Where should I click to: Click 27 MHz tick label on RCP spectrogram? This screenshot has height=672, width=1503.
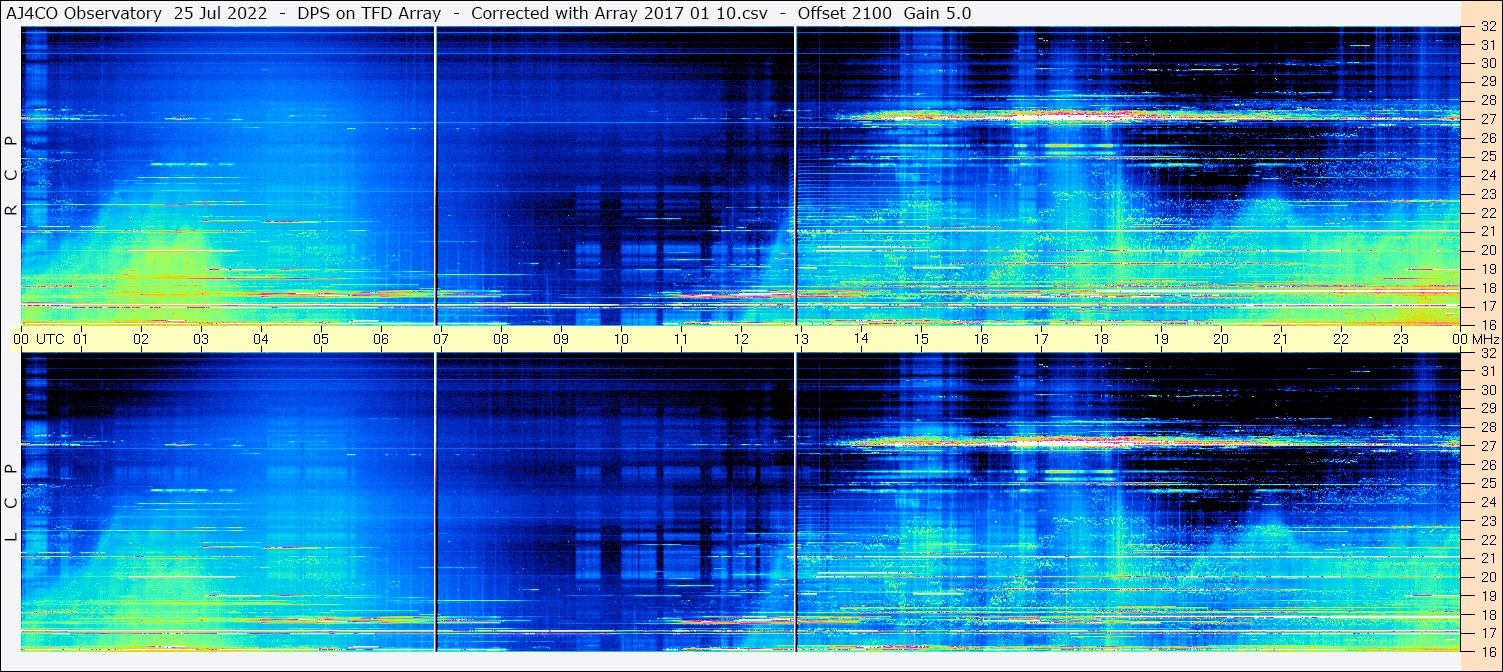point(1487,119)
